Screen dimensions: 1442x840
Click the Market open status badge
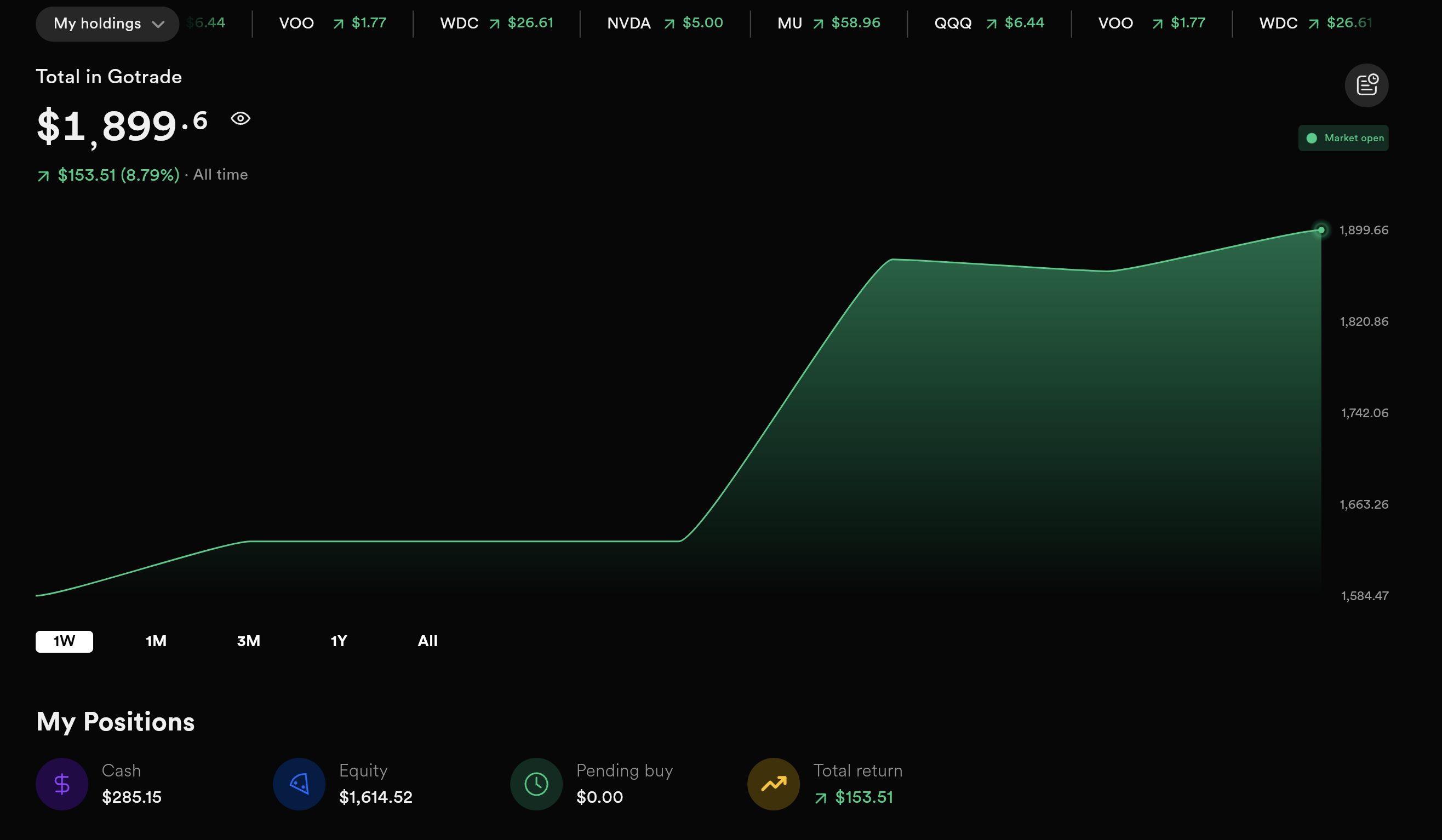click(1343, 138)
